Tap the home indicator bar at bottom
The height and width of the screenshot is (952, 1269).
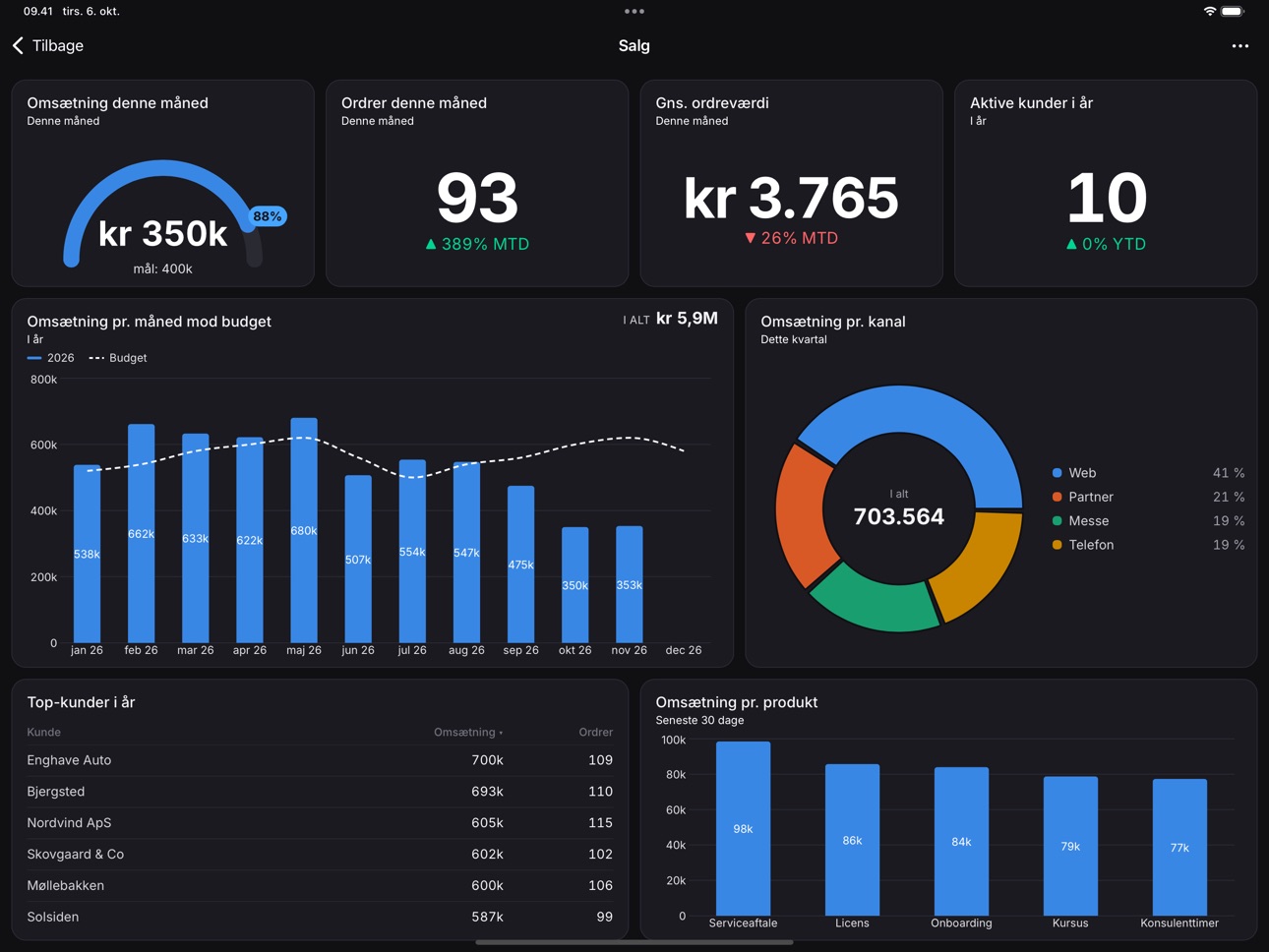634,942
